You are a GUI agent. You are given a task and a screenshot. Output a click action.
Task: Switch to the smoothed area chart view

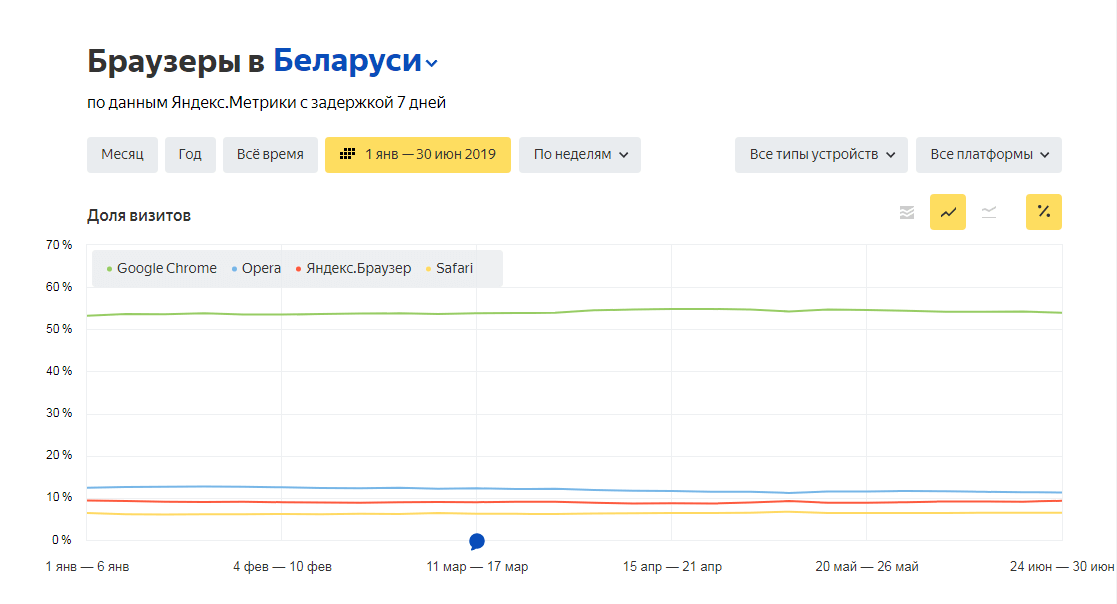tap(989, 211)
